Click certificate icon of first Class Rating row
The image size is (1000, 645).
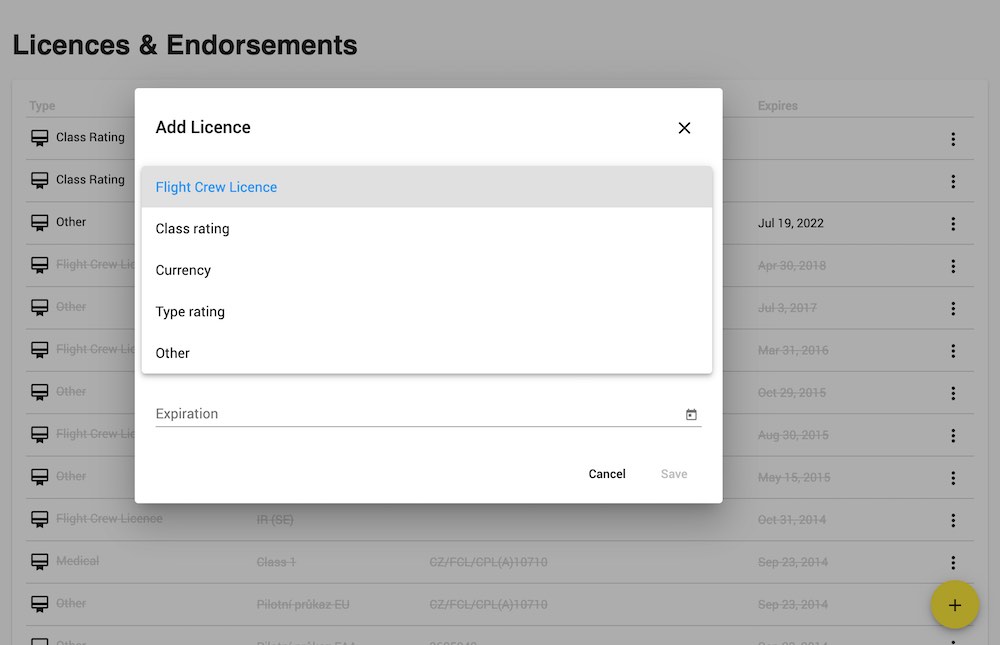[x=40, y=138]
